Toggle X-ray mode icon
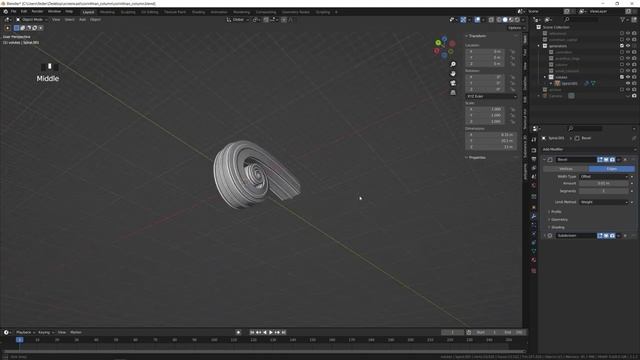This screenshot has height=360, width=640. point(491,20)
